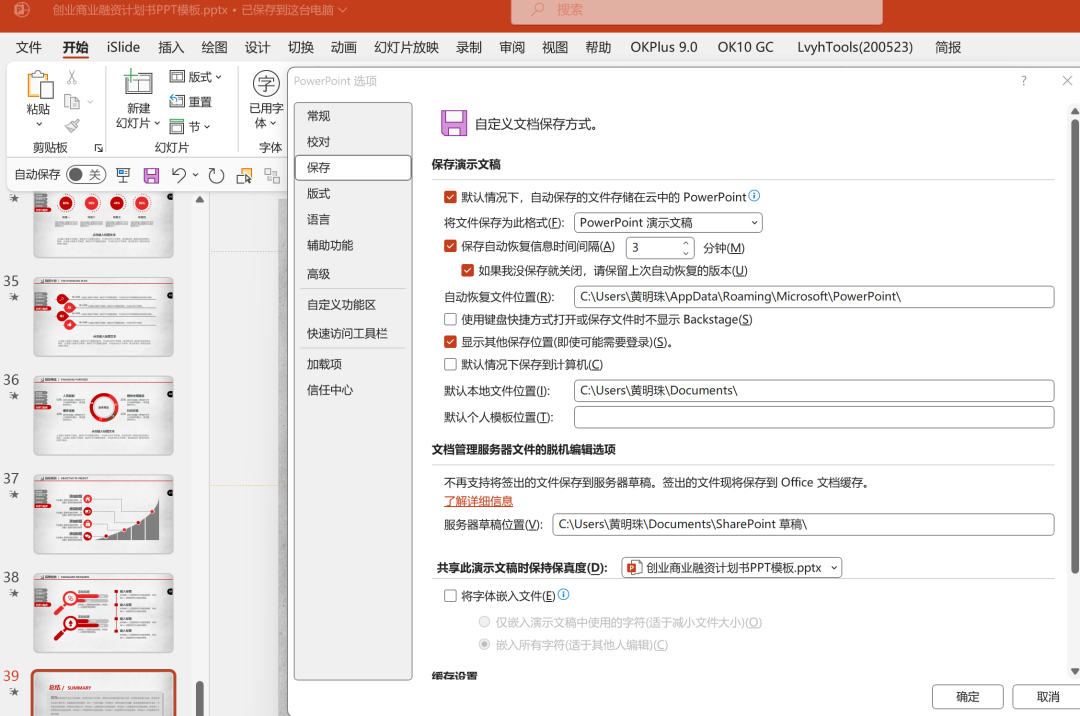
Task: Open the save file format dropdown
Action: pyautogui.click(x=667, y=222)
